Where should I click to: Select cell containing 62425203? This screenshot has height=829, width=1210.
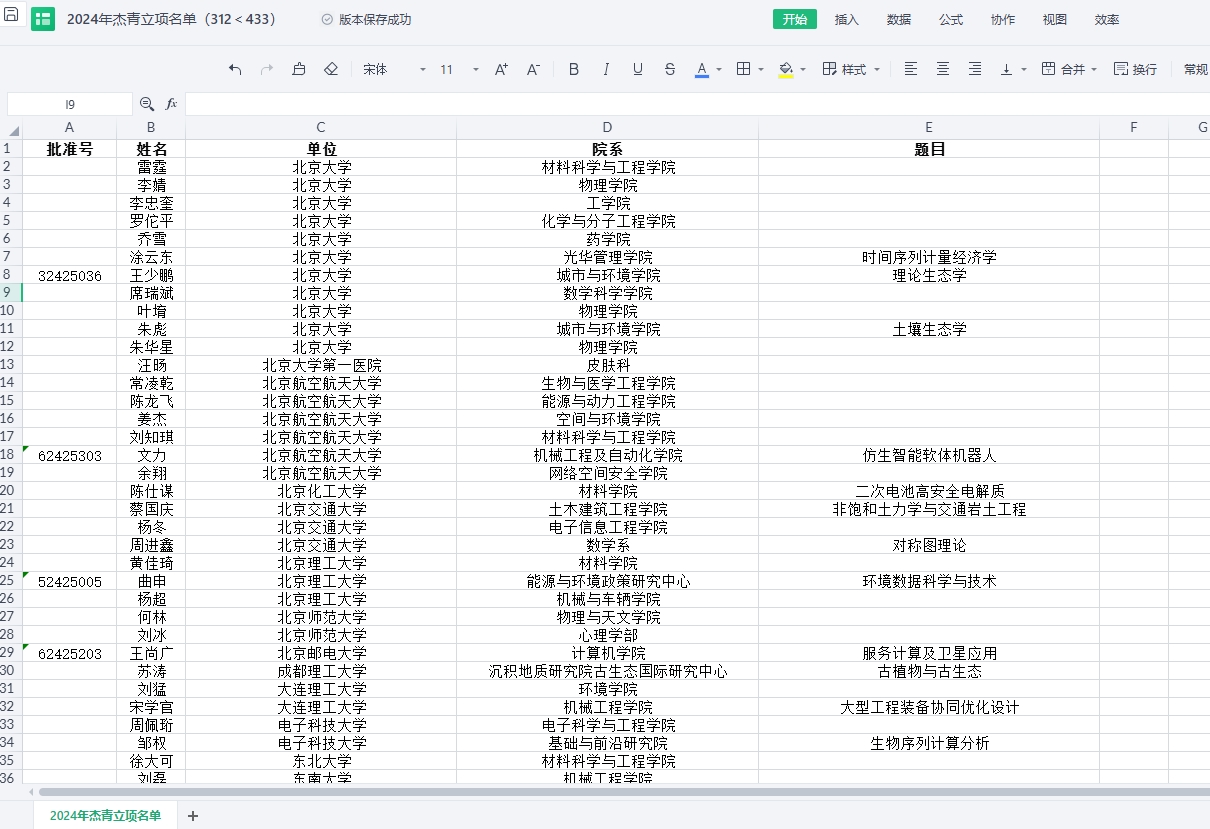(69, 654)
